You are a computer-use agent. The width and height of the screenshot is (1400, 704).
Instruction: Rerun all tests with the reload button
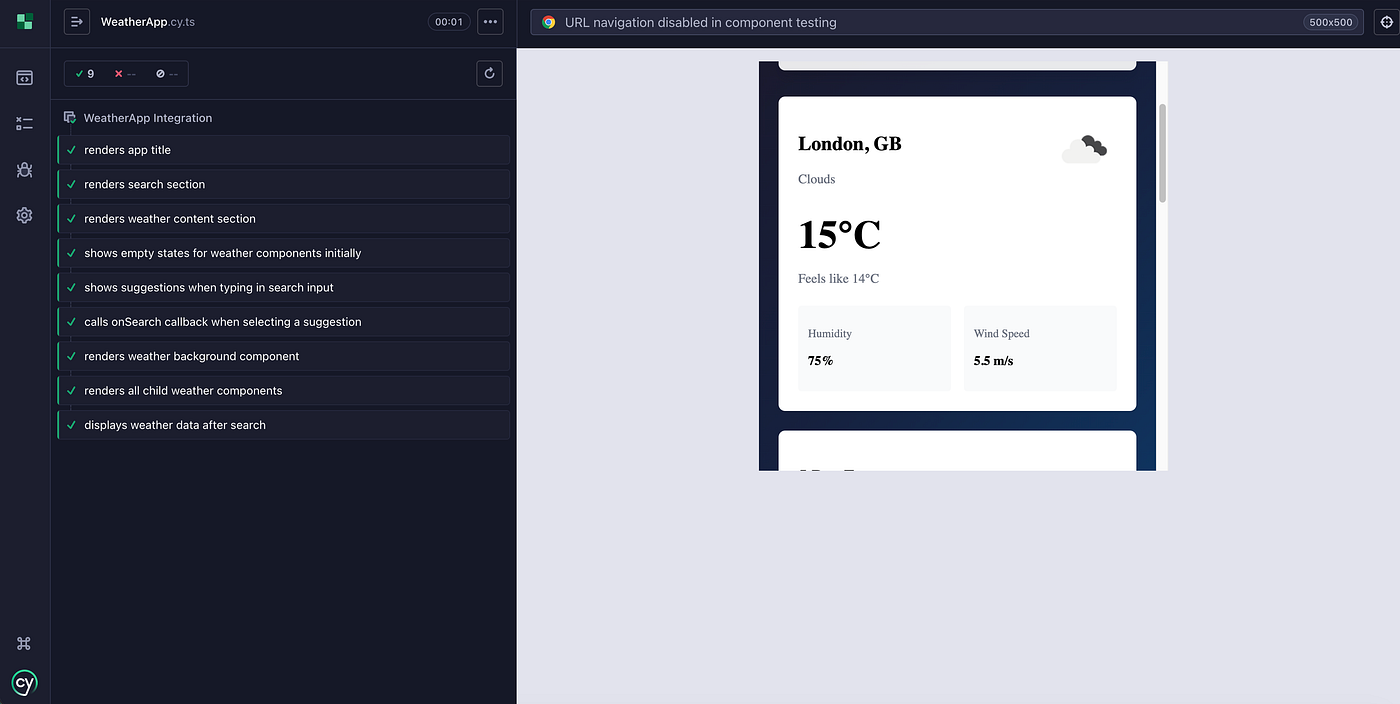(x=489, y=73)
